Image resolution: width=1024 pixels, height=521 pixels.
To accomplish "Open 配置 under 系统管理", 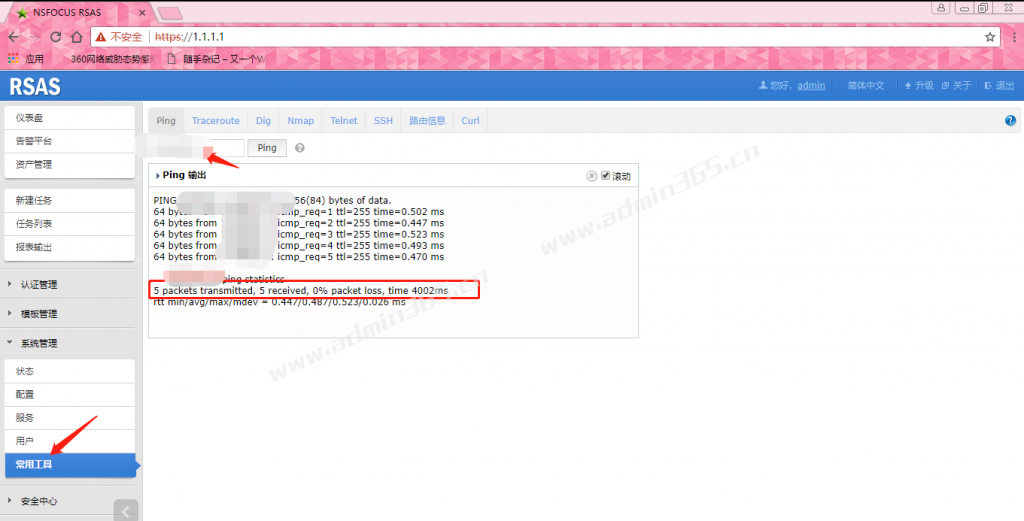I will [69, 394].
